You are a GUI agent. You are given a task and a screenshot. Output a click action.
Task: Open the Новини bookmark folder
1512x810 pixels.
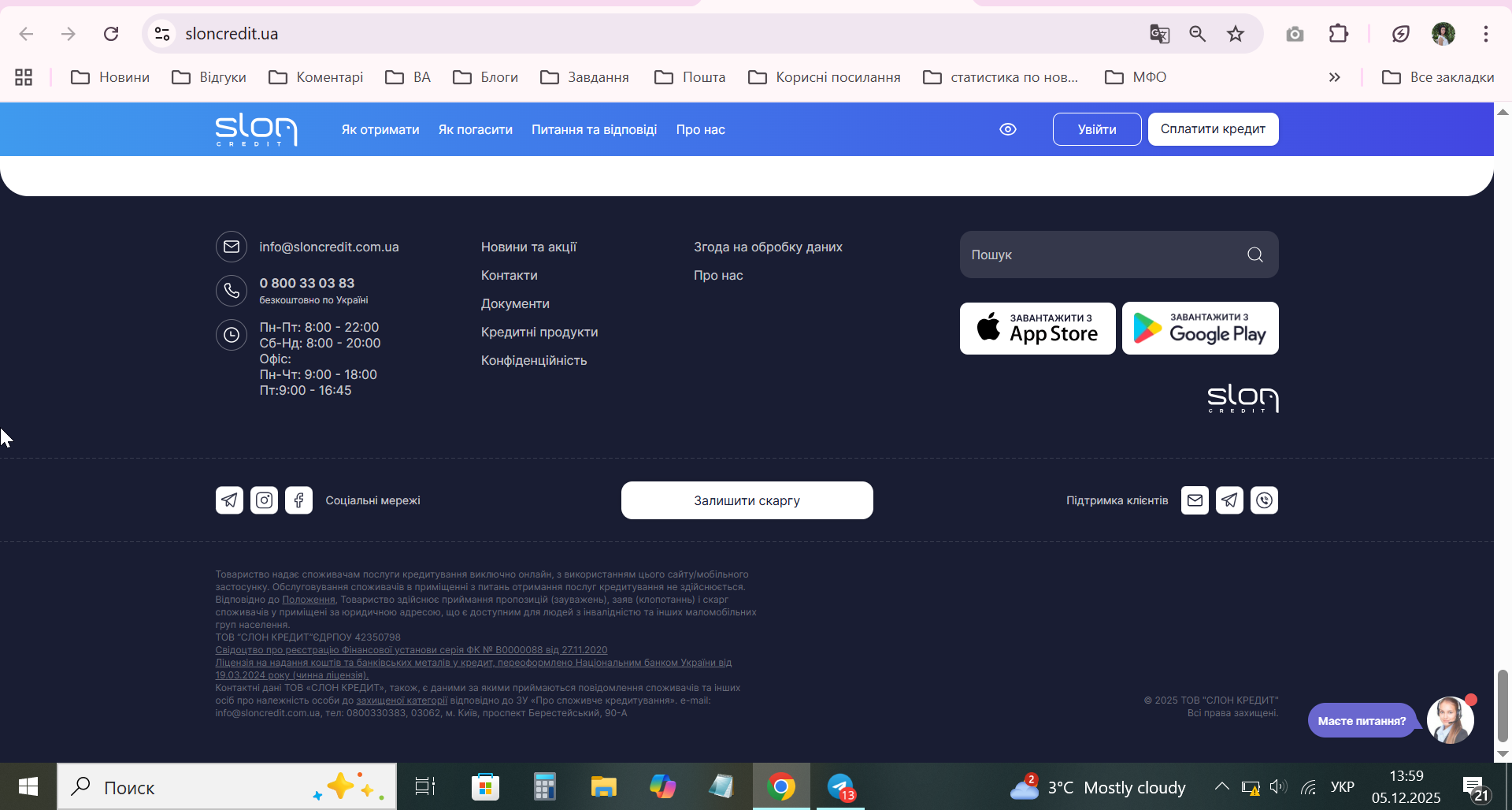(110, 77)
